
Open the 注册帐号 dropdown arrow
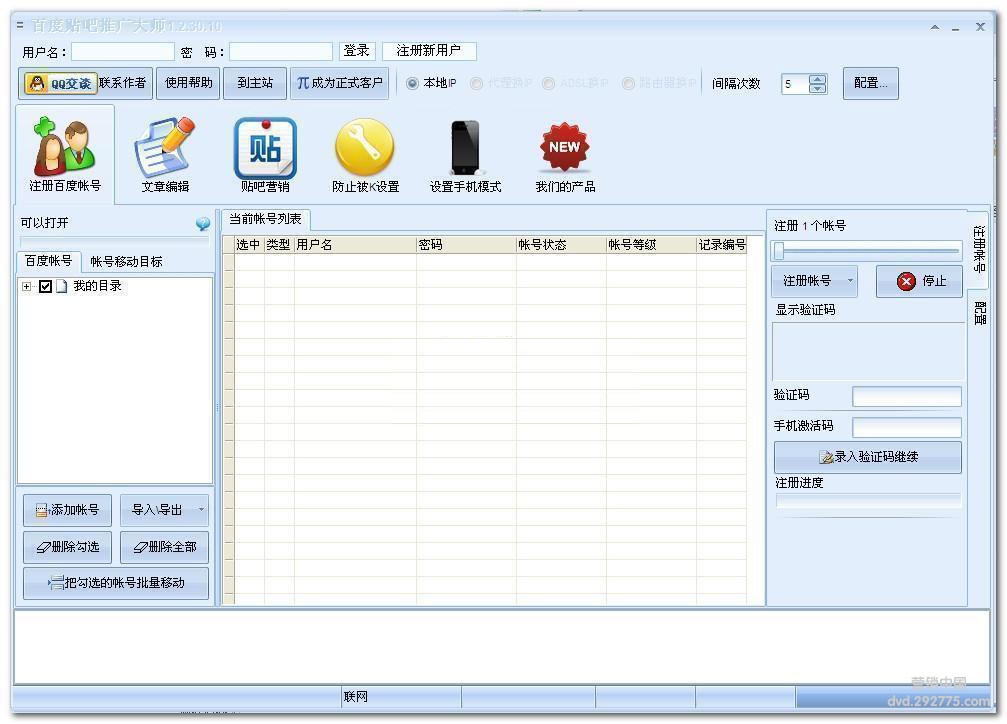coord(850,281)
